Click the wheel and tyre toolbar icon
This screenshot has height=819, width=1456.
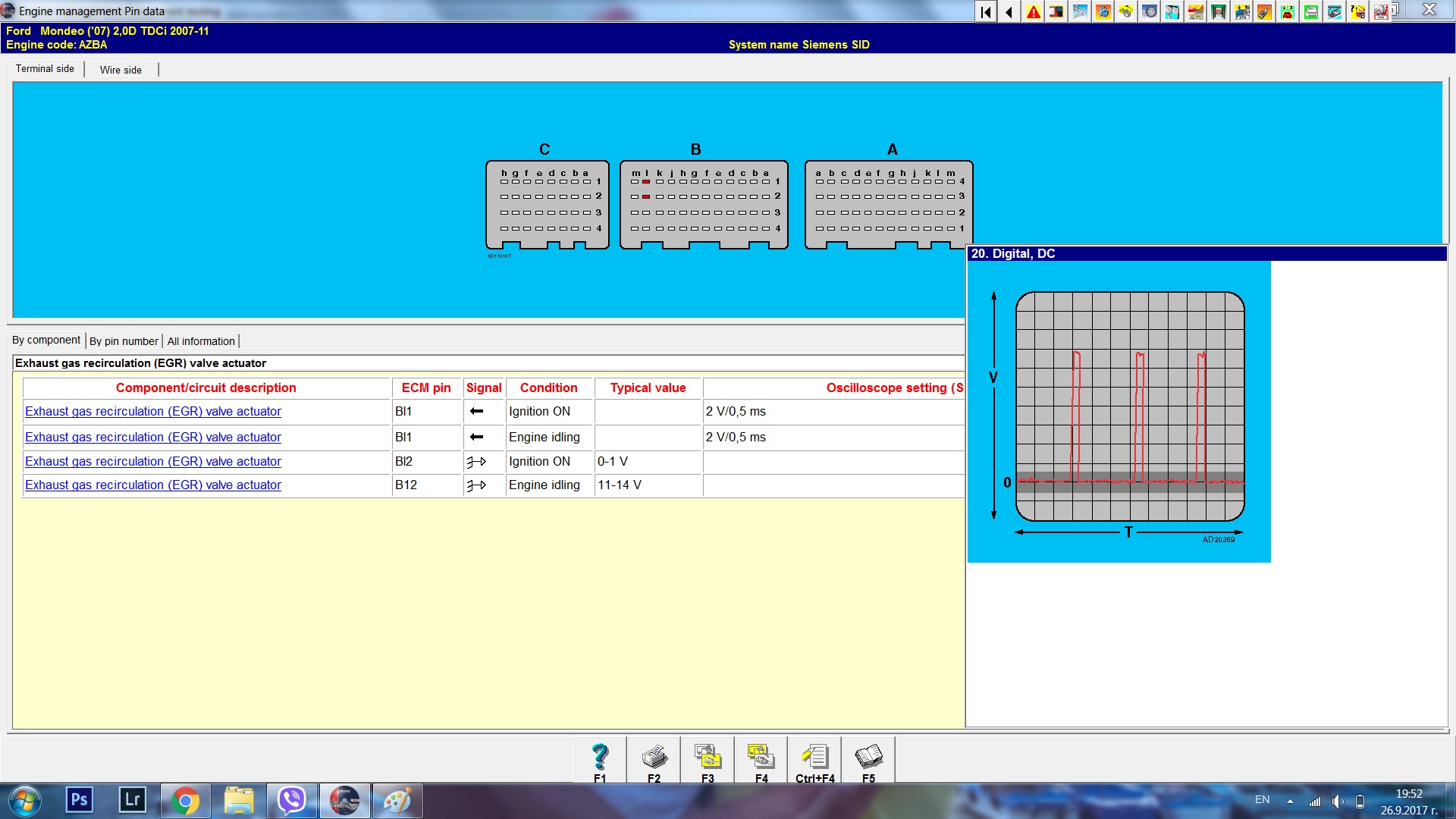coord(1150,11)
